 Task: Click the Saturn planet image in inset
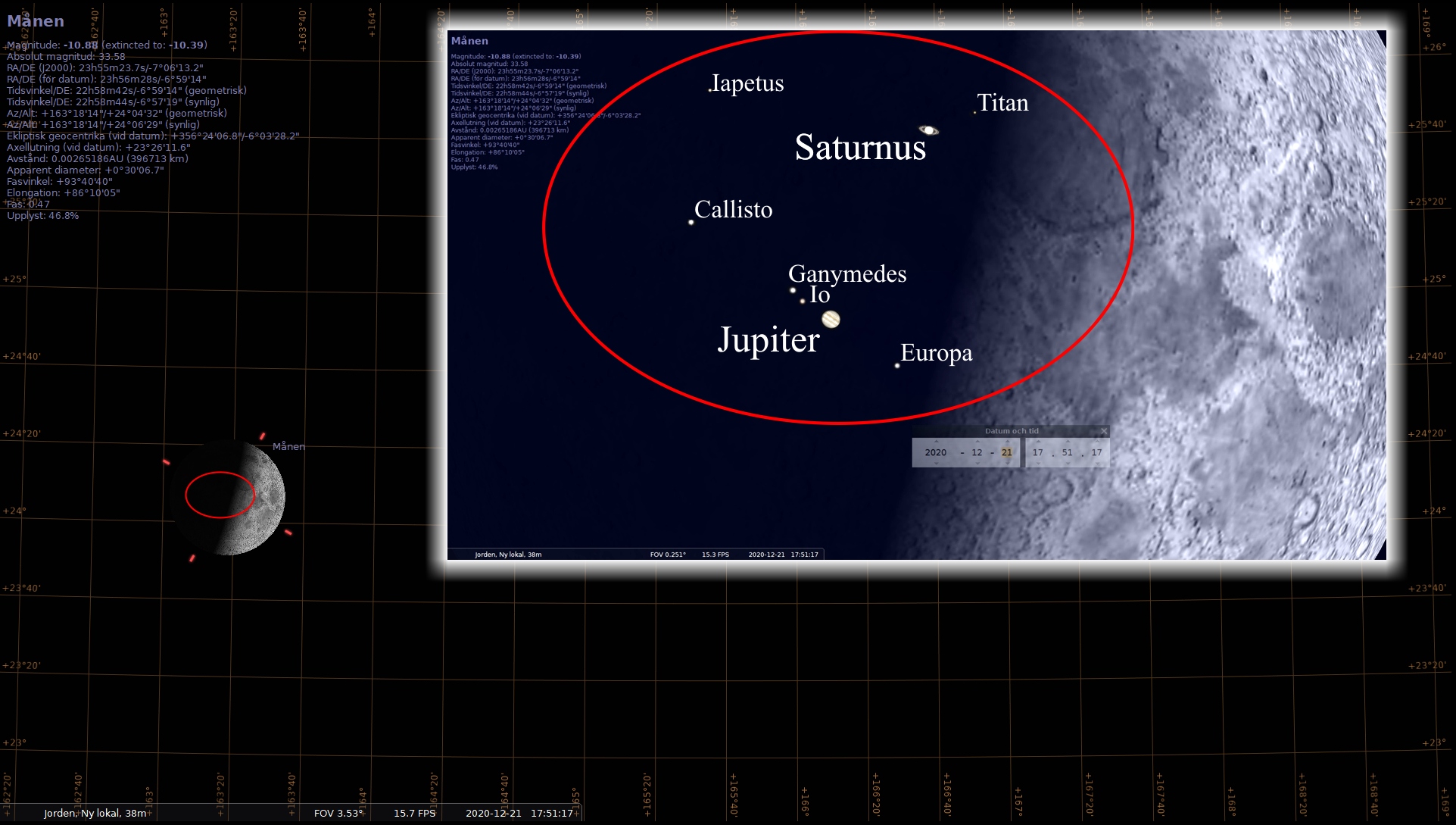pyautogui.click(x=928, y=130)
